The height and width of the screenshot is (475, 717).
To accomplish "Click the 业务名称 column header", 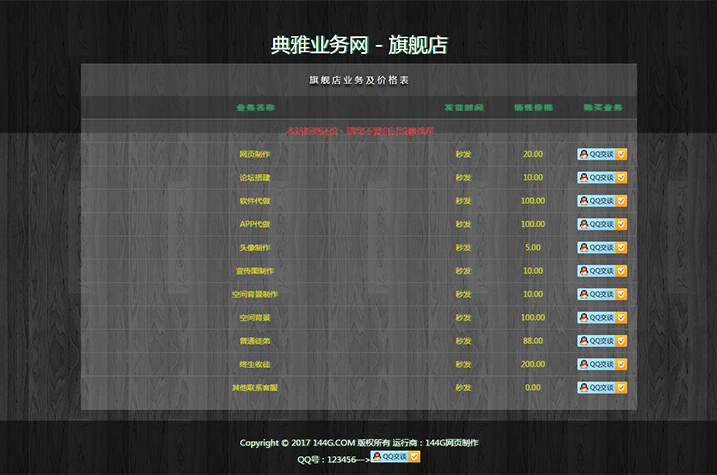I will pyautogui.click(x=255, y=107).
